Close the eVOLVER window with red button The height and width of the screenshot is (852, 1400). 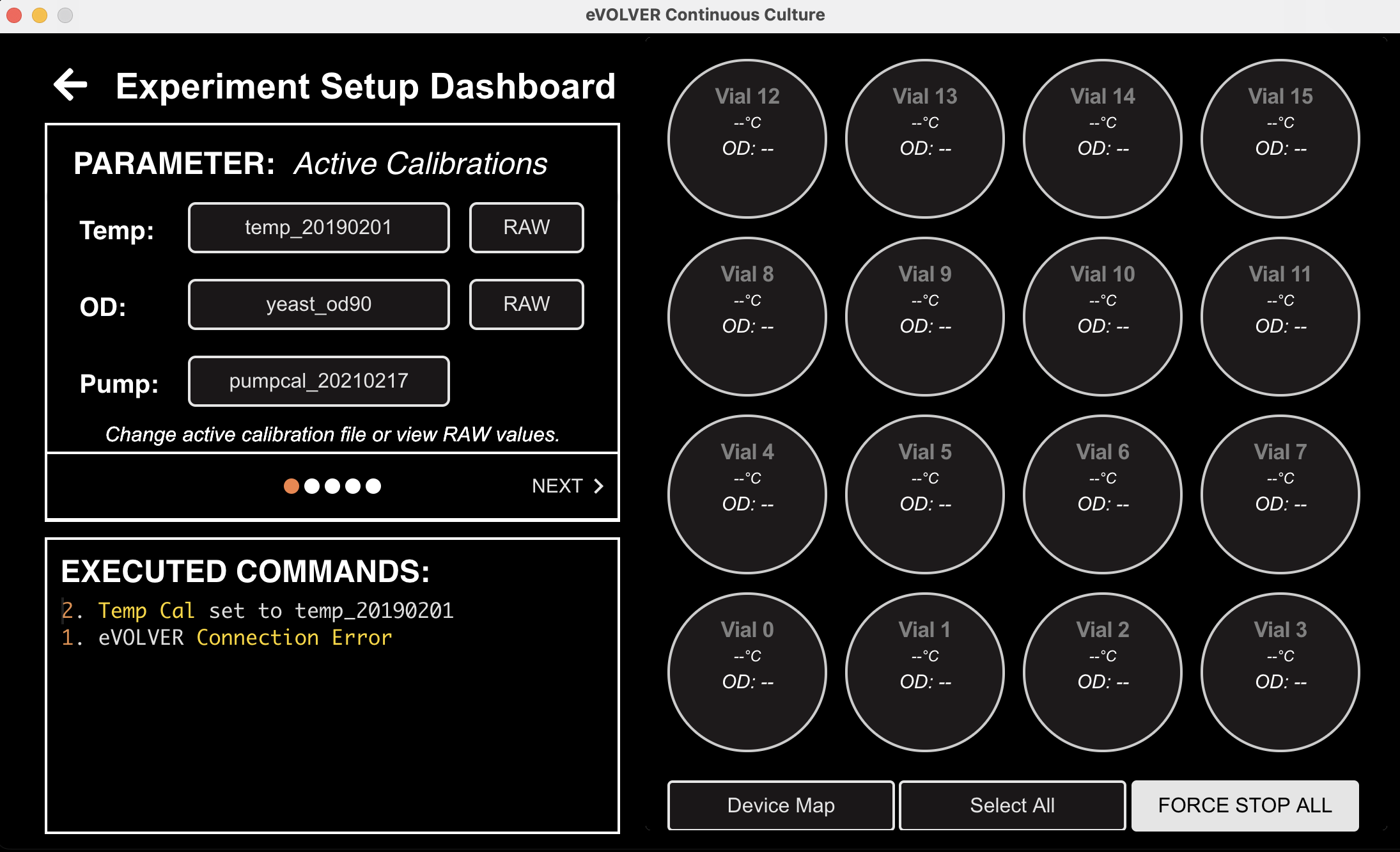14,15
